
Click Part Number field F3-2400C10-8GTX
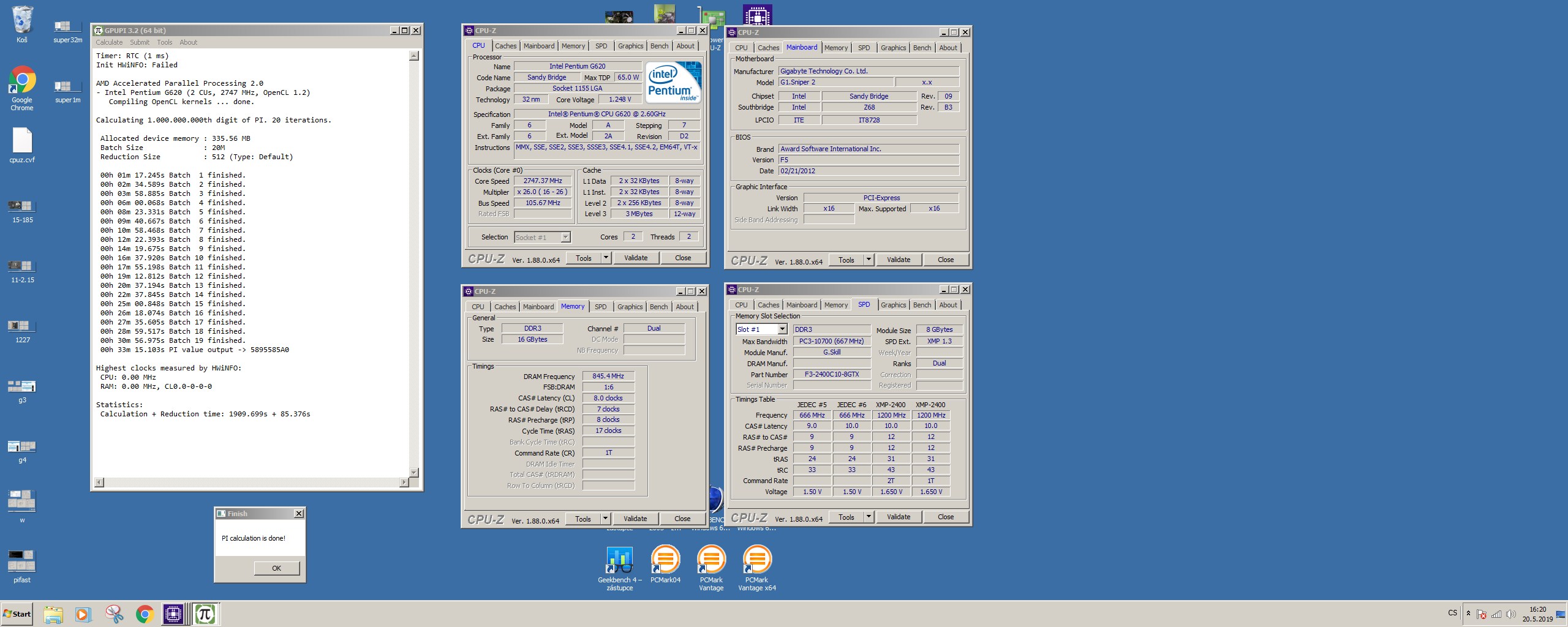click(832, 374)
